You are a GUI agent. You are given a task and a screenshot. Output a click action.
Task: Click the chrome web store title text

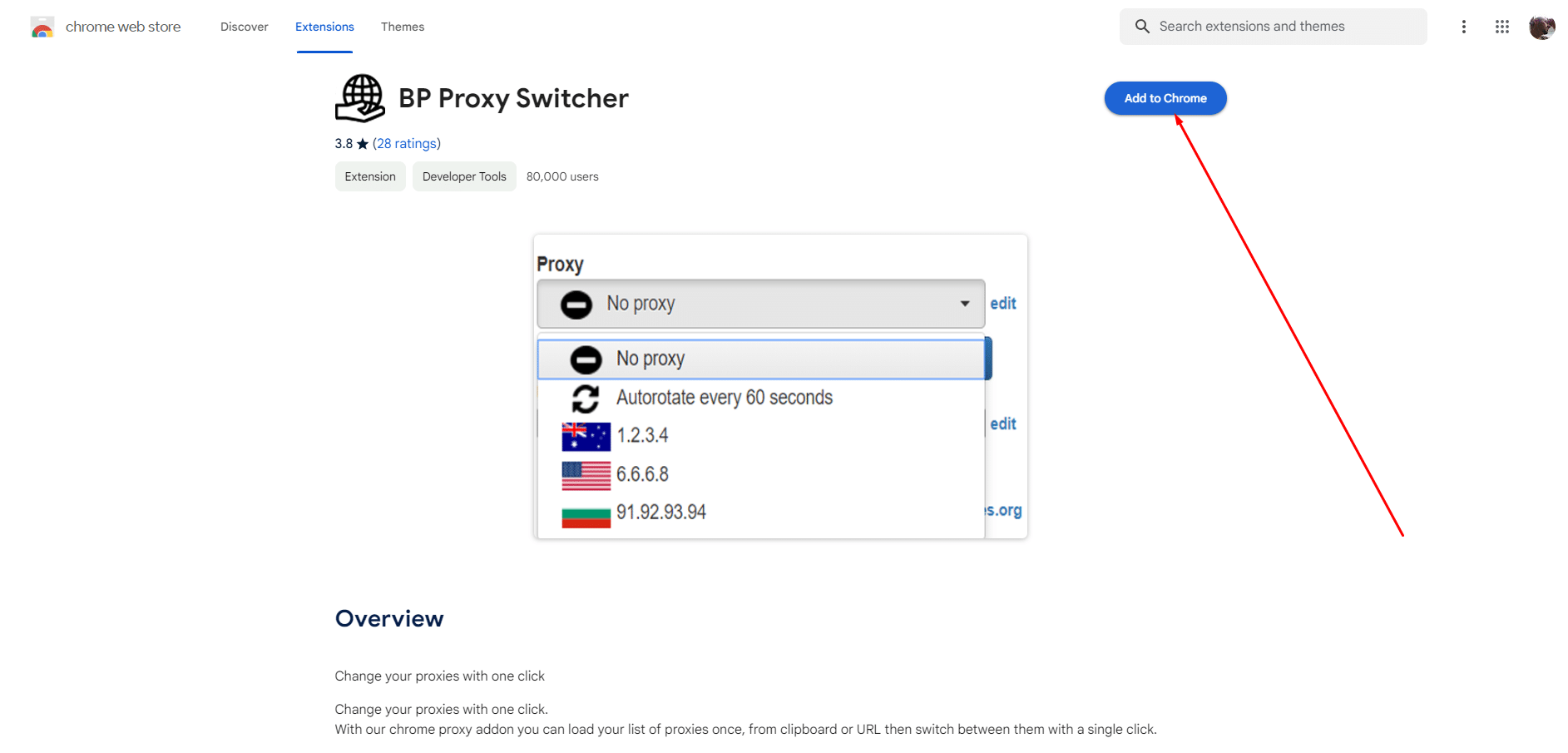pos(123,27)
